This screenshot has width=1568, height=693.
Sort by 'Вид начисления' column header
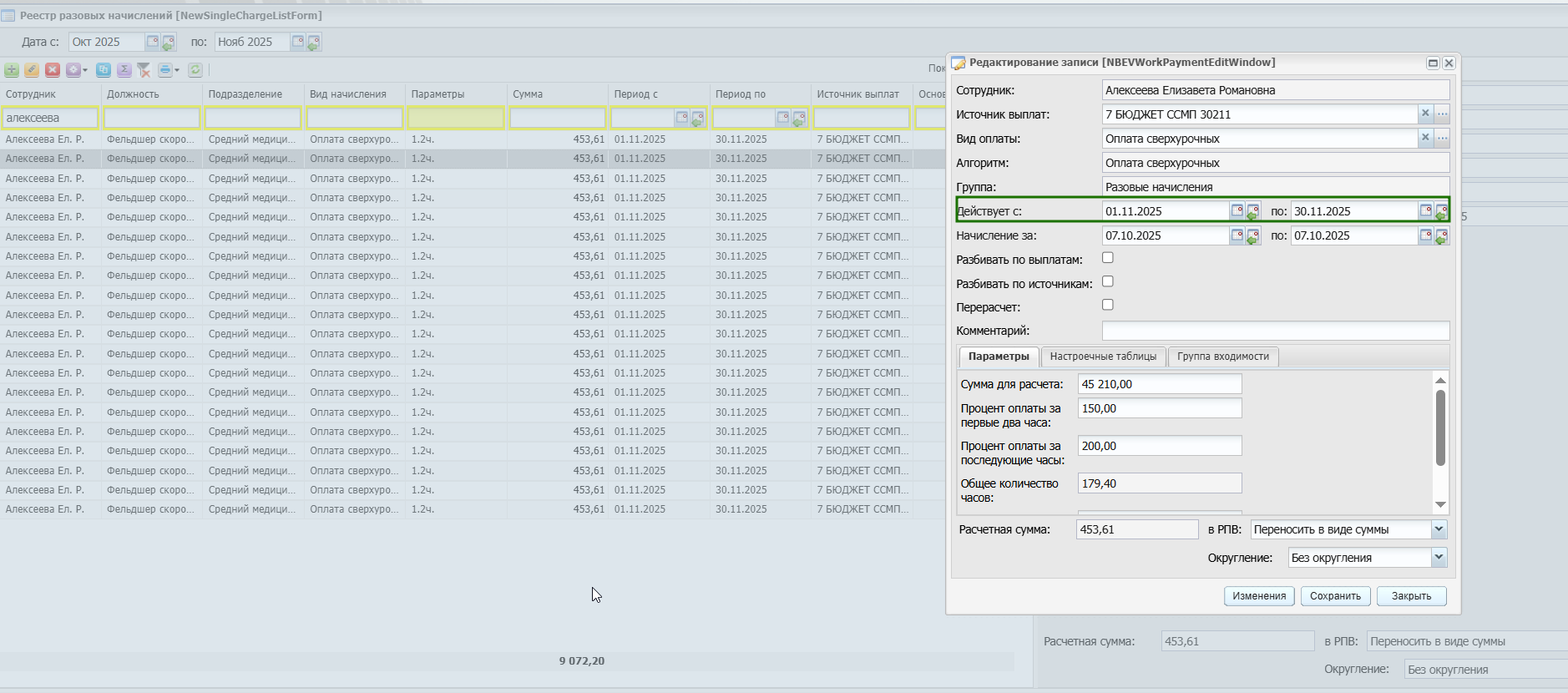point(355,94)
